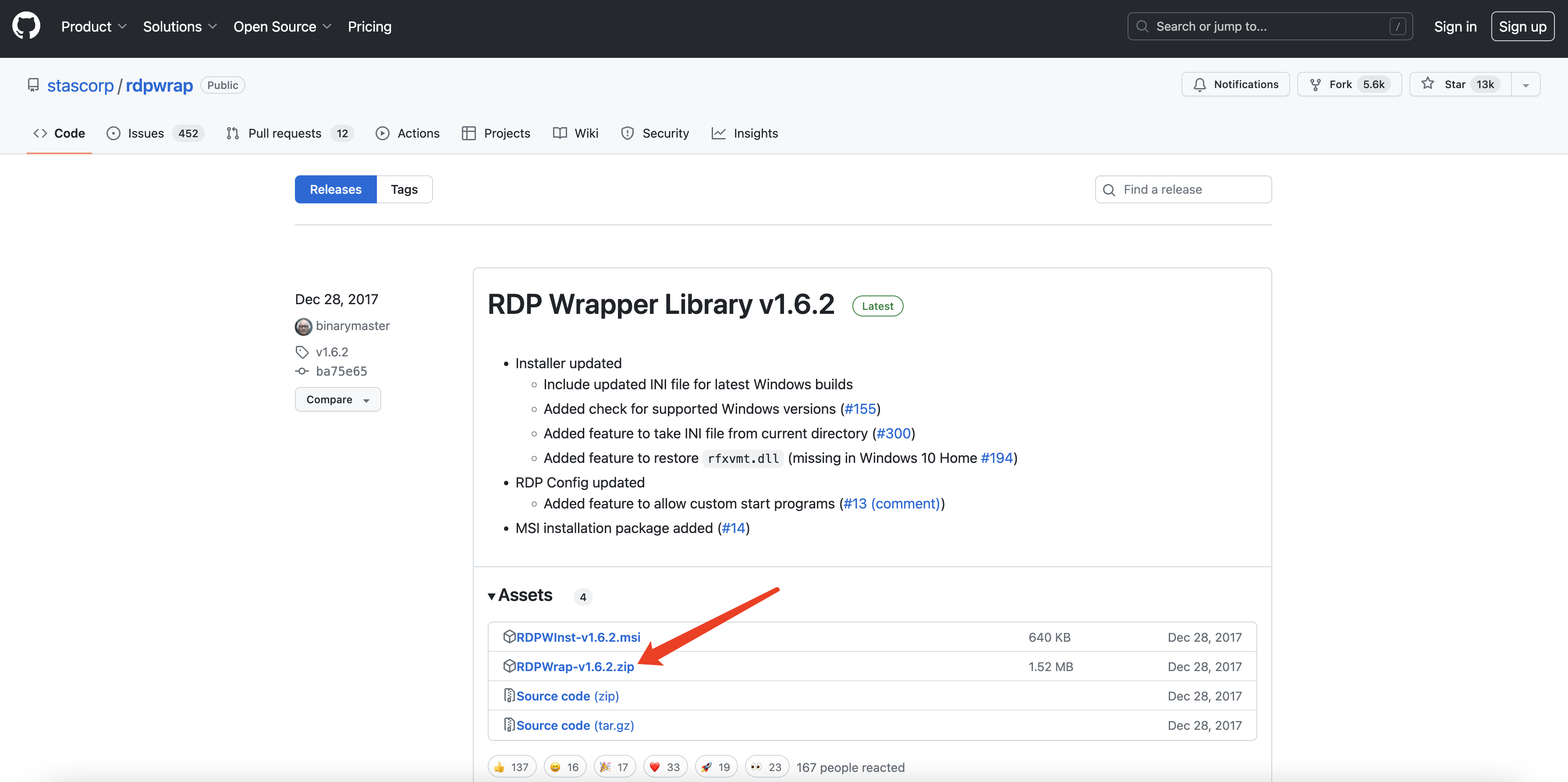Open the Star list dropdown arrow

click(1525, 85)
